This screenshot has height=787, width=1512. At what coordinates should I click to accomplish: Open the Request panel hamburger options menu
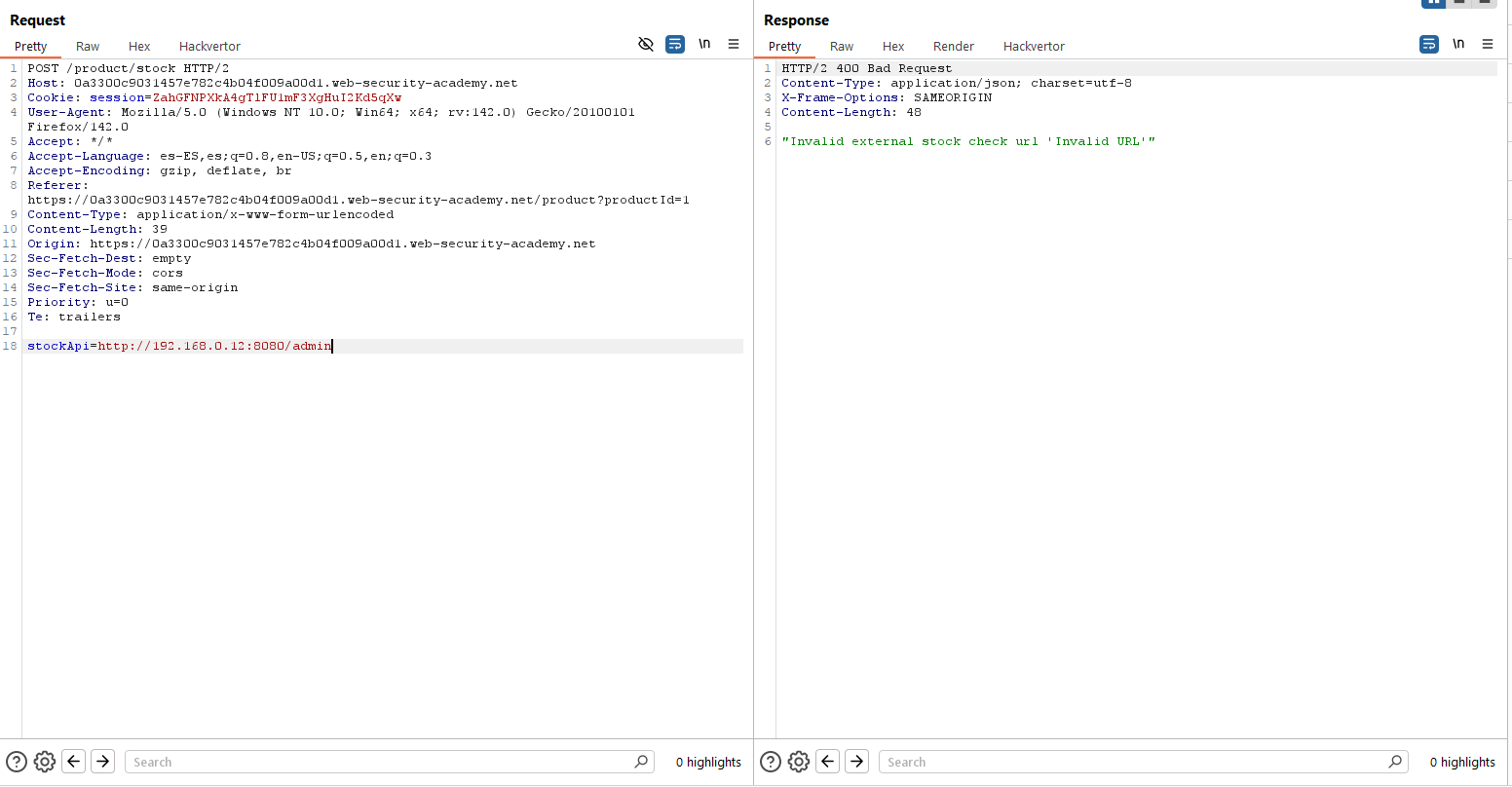coord(734,44)
